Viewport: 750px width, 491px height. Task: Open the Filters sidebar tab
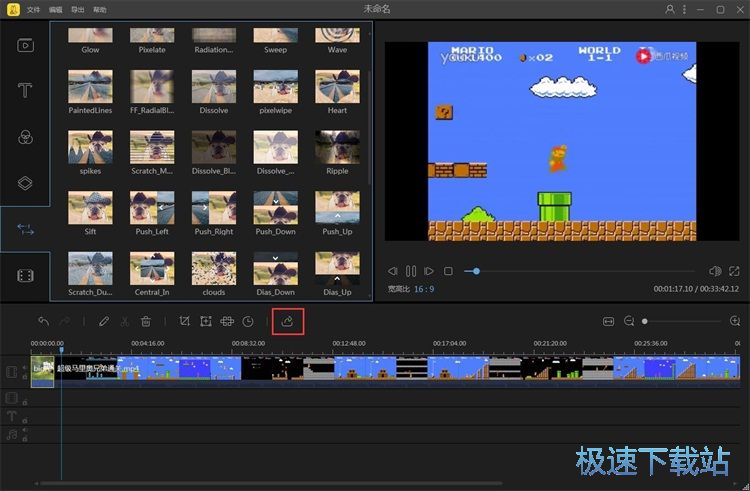[x=25, y=137]
